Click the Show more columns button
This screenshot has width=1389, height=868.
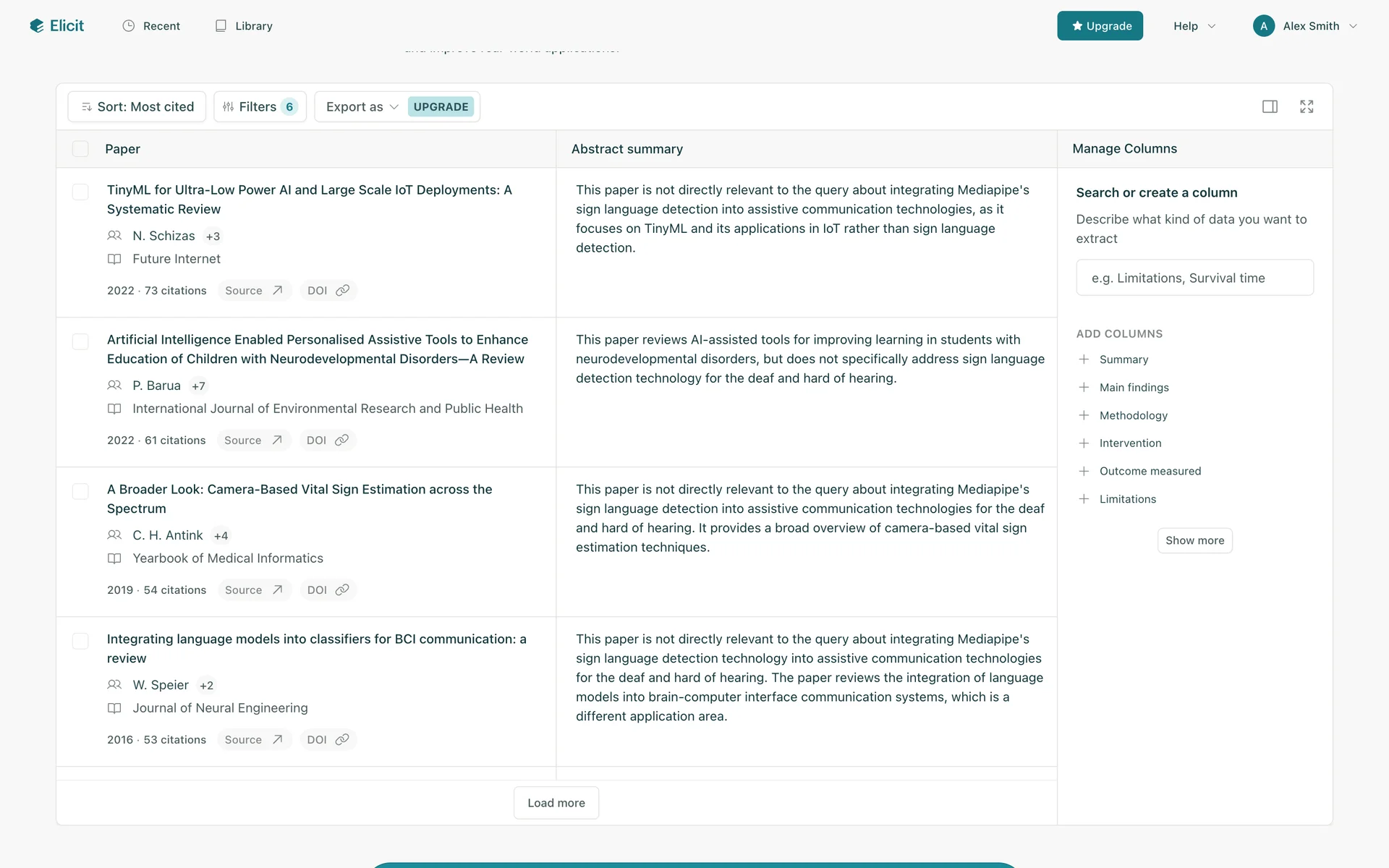point(1194,540)
